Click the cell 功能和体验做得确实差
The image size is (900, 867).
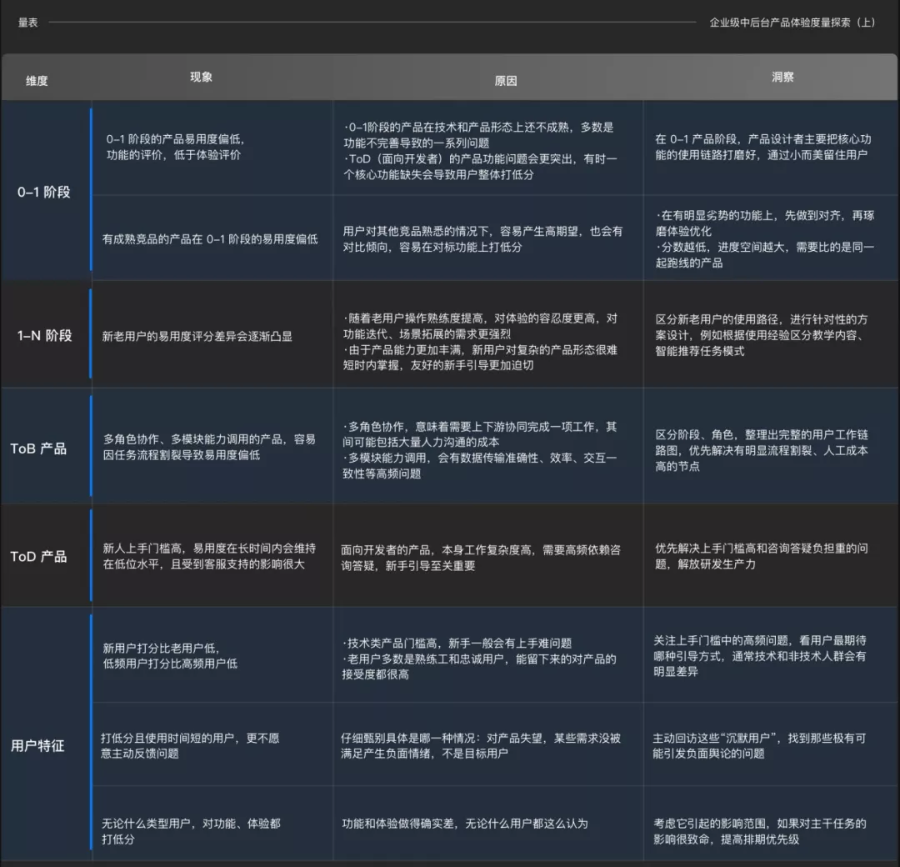point(464,824)
